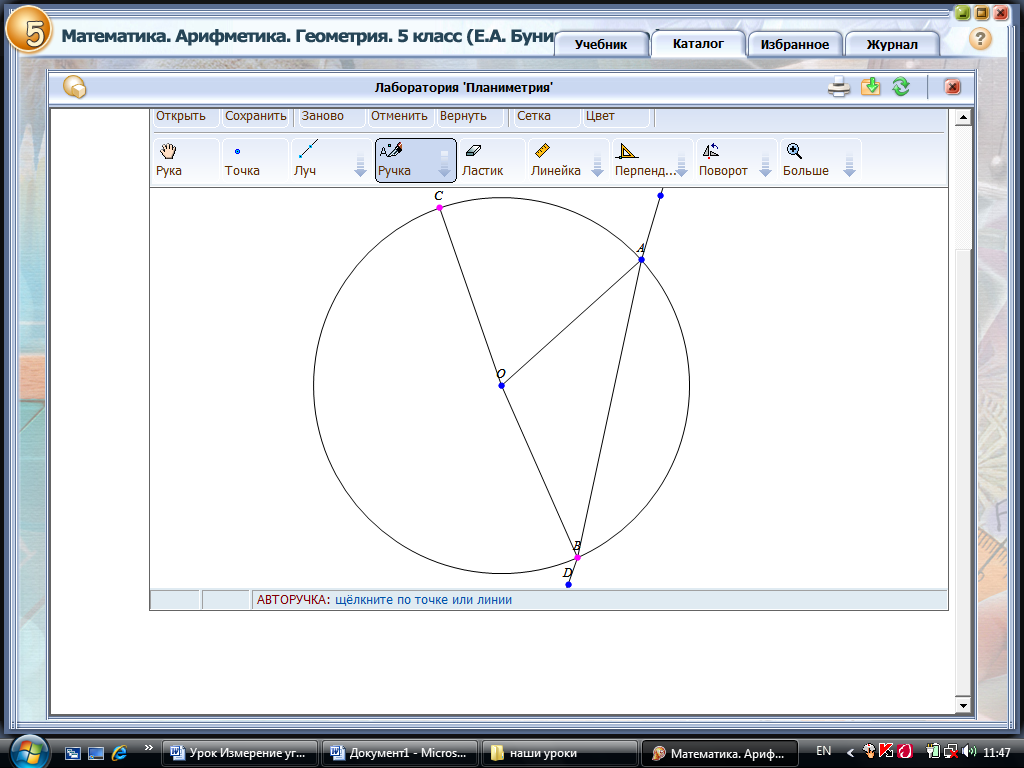The width and height of the screenshot is (1024, 768).
Task: Open the Цвет color button
Action: pyautogui.click(x=617, y=116)
